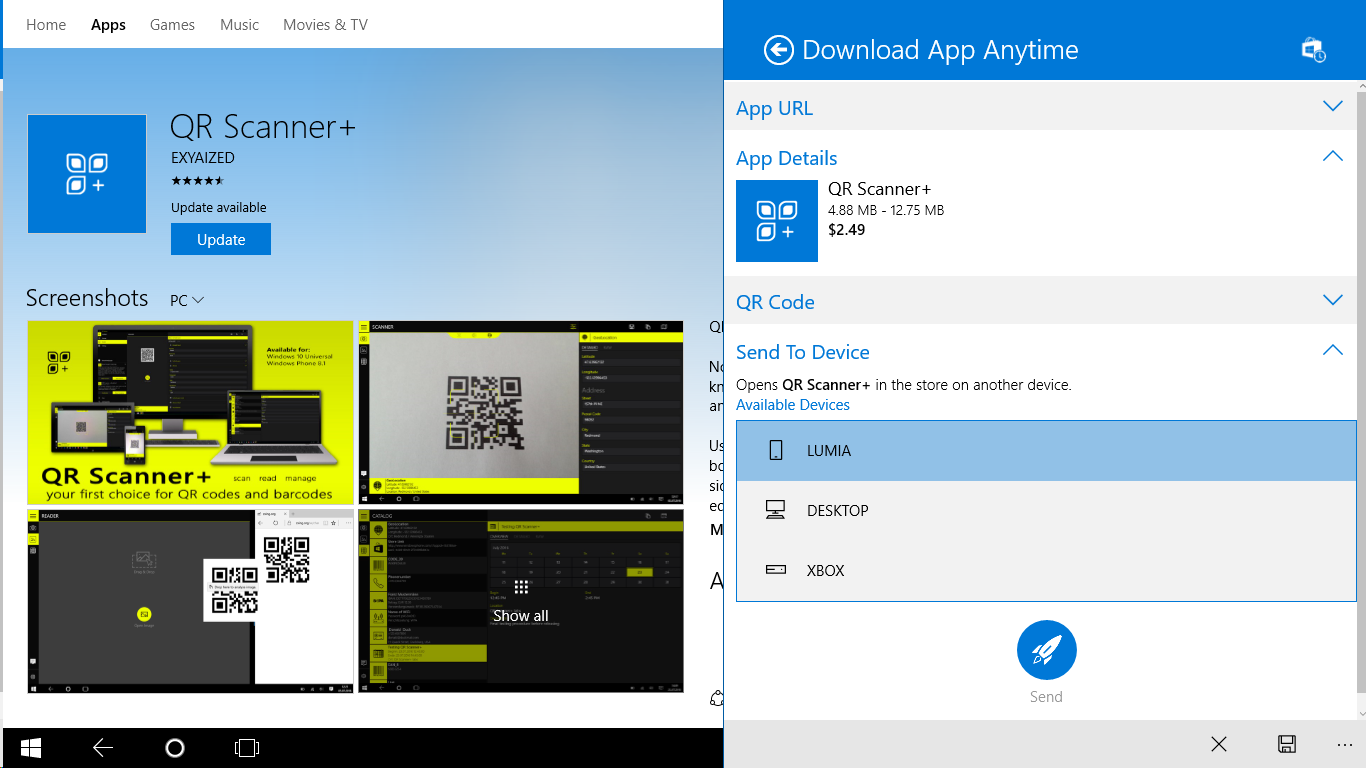Click the EXYAIZED publisher name
1366x768 pixels.
point(203,158)
